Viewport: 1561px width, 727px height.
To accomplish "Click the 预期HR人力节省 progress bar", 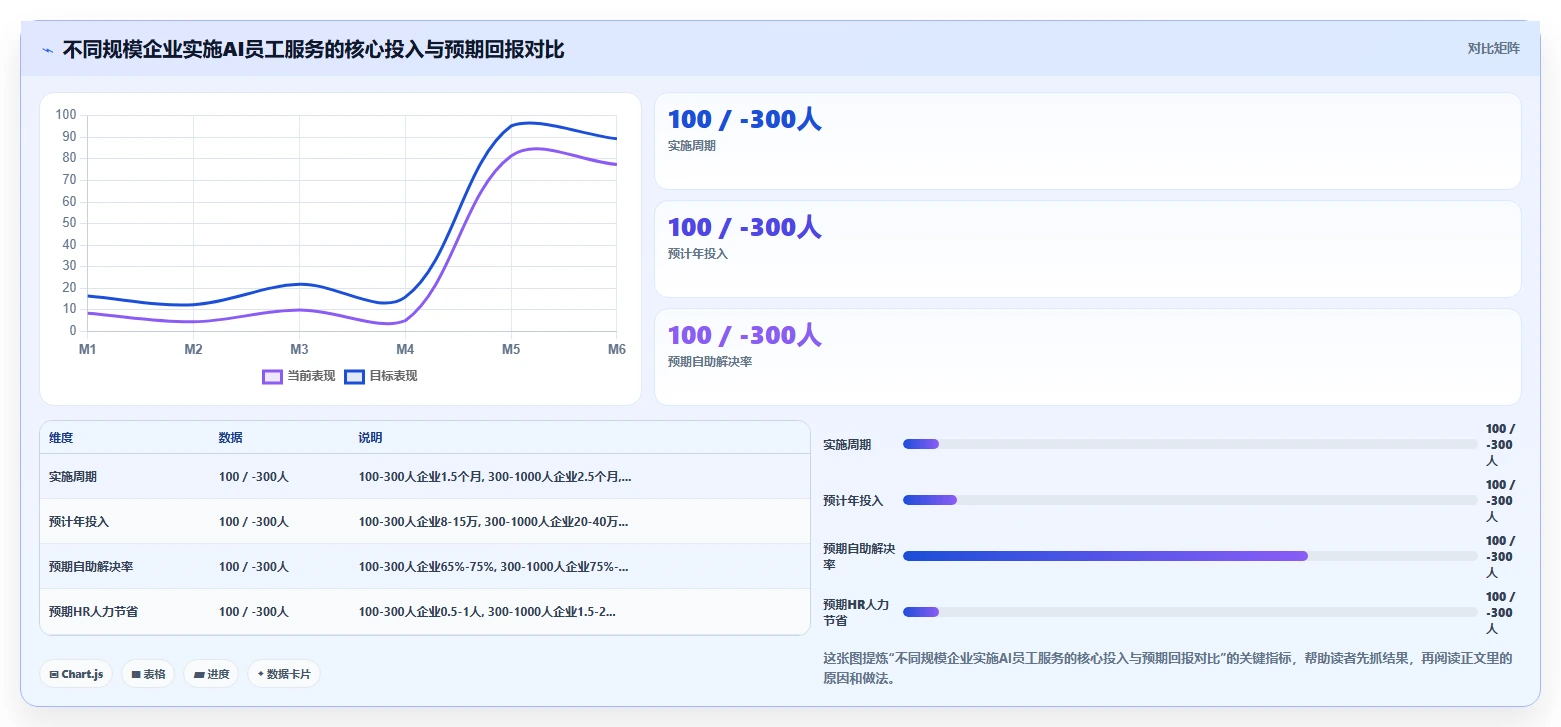I will [1190, 612].
